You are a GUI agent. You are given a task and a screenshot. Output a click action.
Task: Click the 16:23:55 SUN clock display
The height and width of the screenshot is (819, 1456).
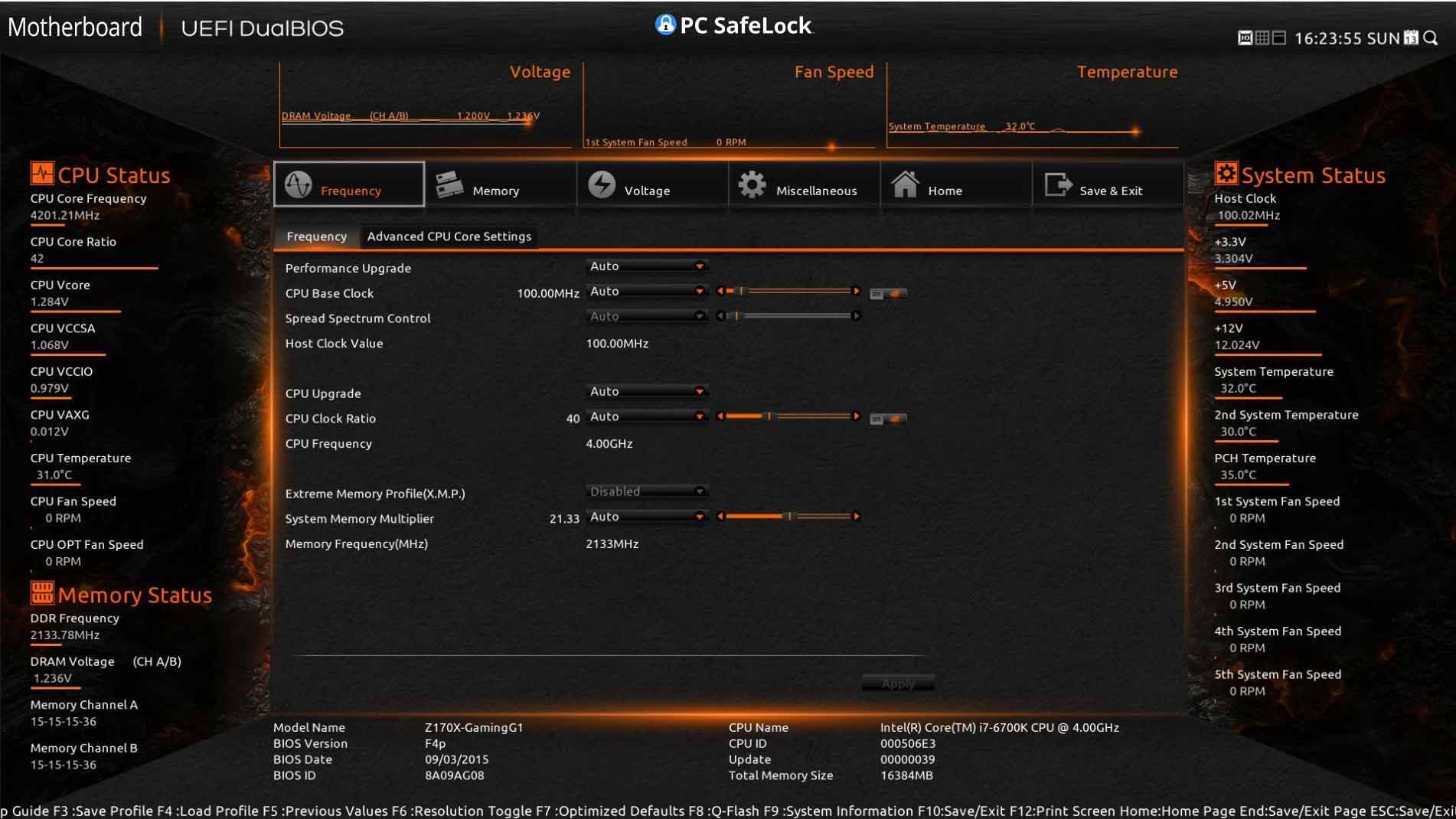pos(1347,38)
